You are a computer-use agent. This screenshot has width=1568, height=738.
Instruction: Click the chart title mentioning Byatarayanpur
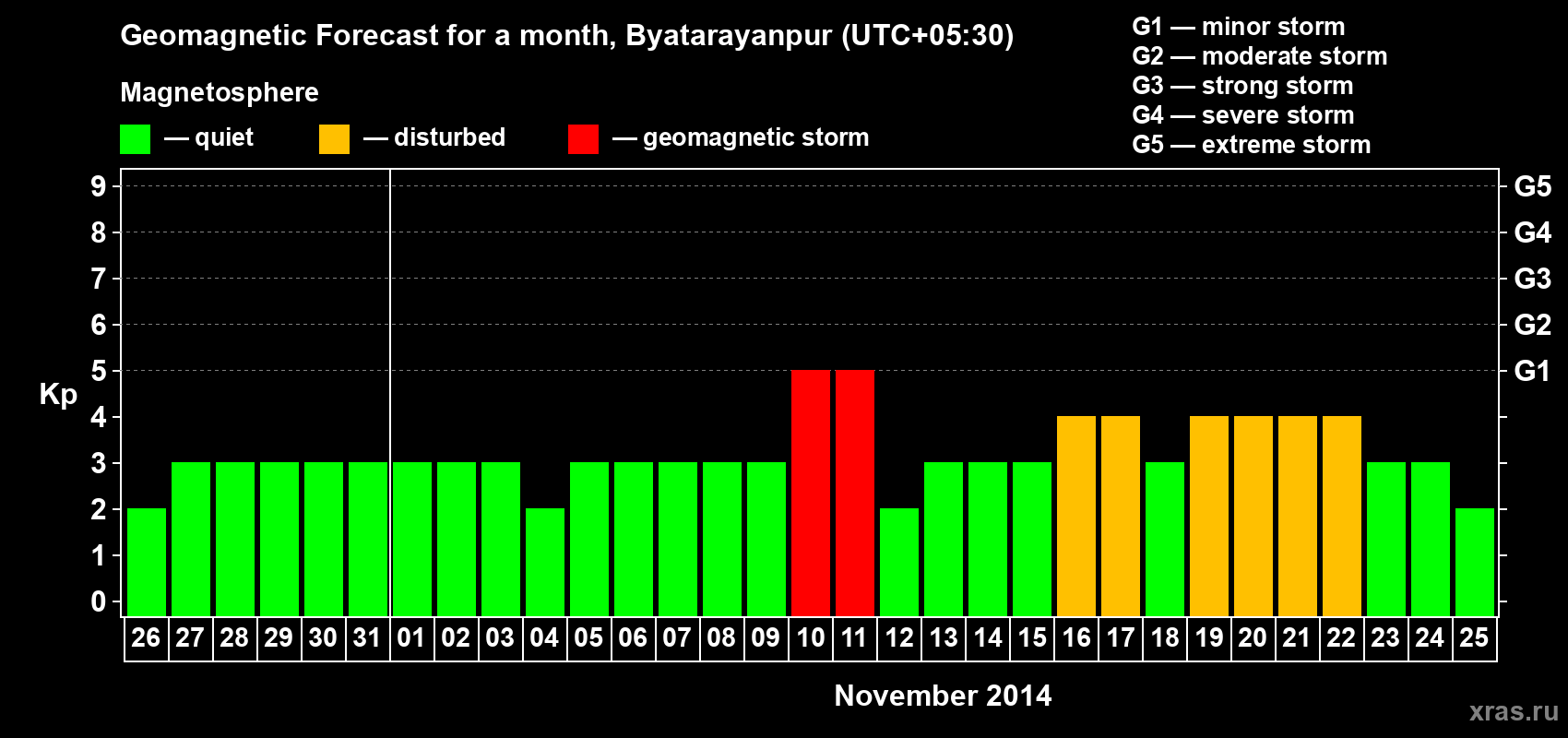pyautogui.click(x=566, y=36)
